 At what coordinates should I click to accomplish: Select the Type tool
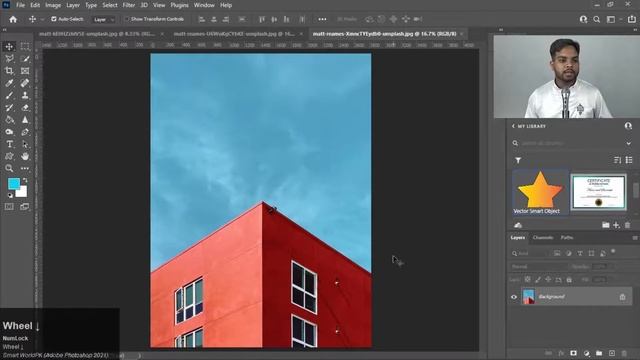[x=9, y=144]
